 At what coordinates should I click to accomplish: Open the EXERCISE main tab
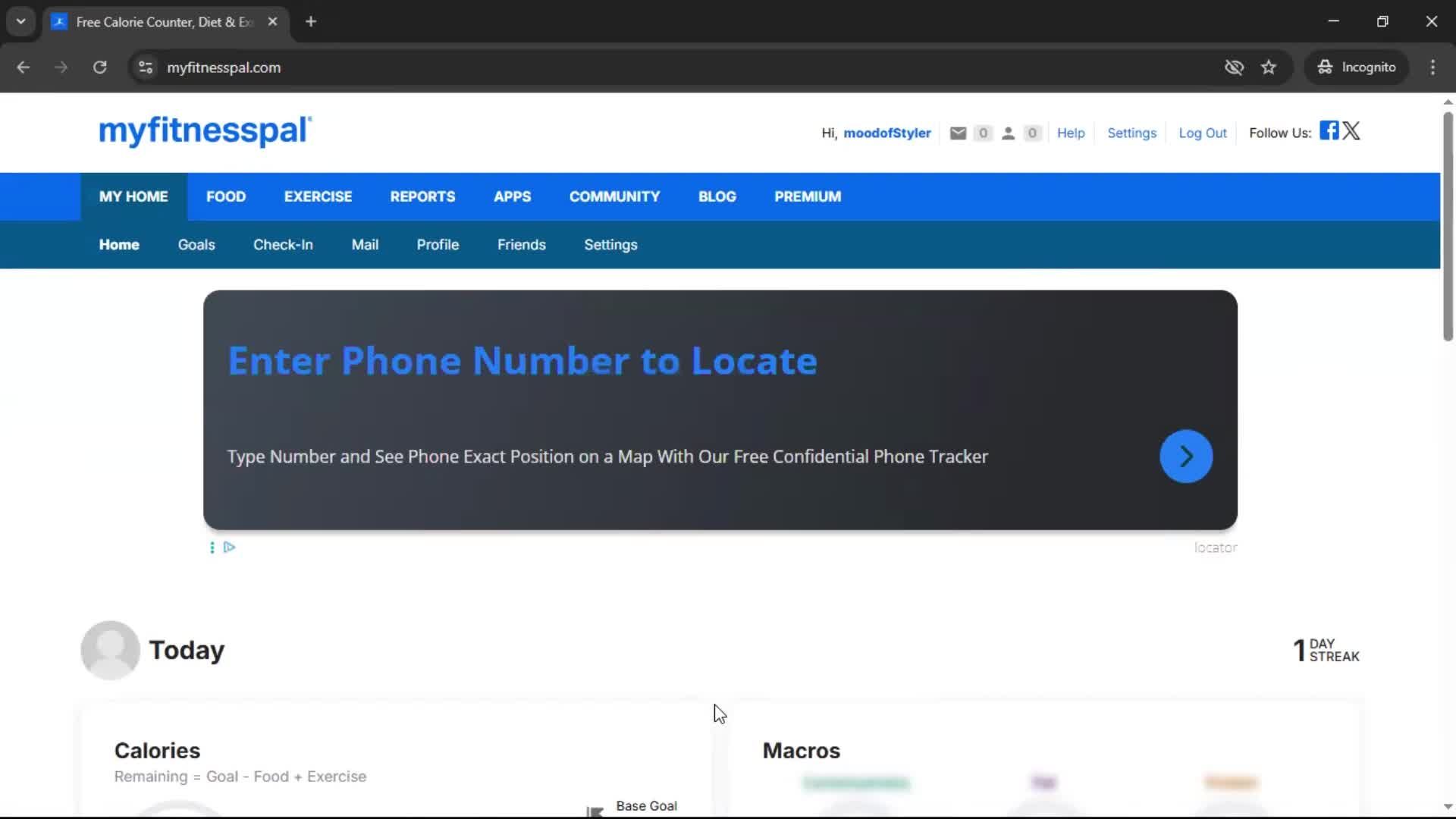pyautogui.click(x=318, y=196)
